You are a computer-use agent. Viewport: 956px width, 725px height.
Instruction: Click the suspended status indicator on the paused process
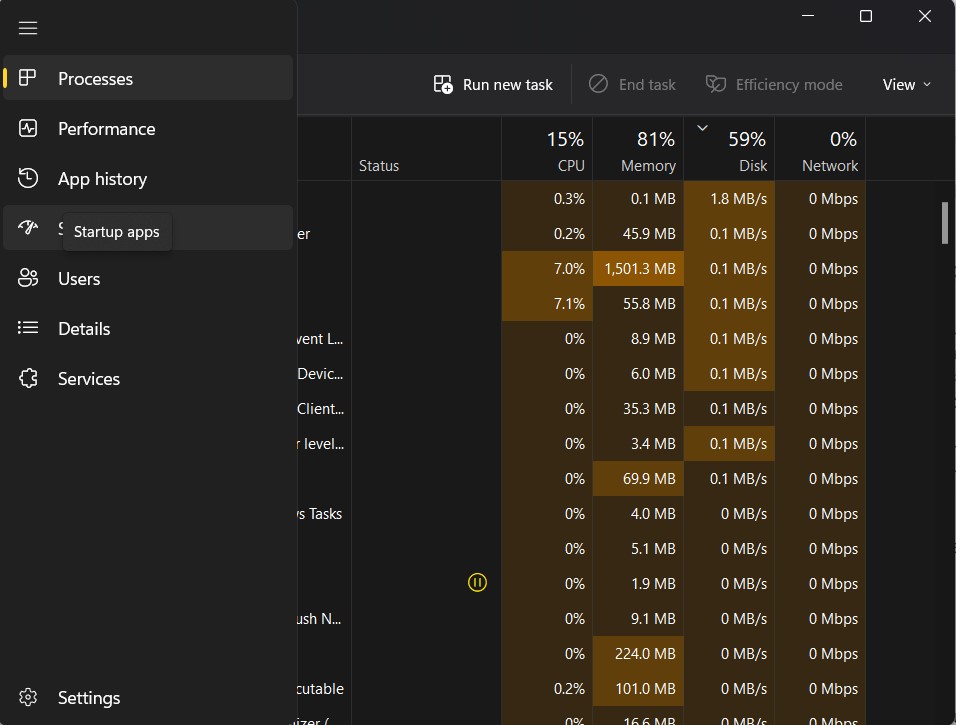click(477, 582)
